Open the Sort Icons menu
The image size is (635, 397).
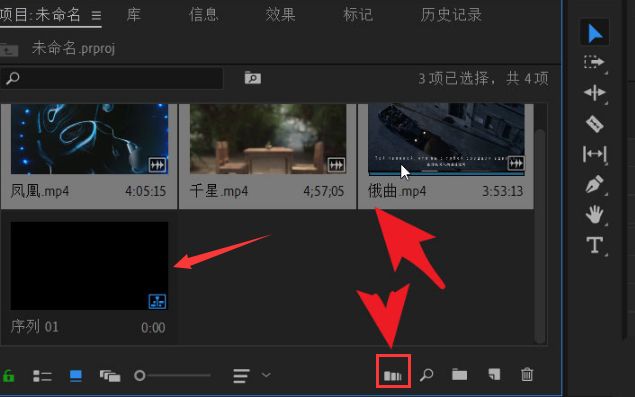pos(241,376)
